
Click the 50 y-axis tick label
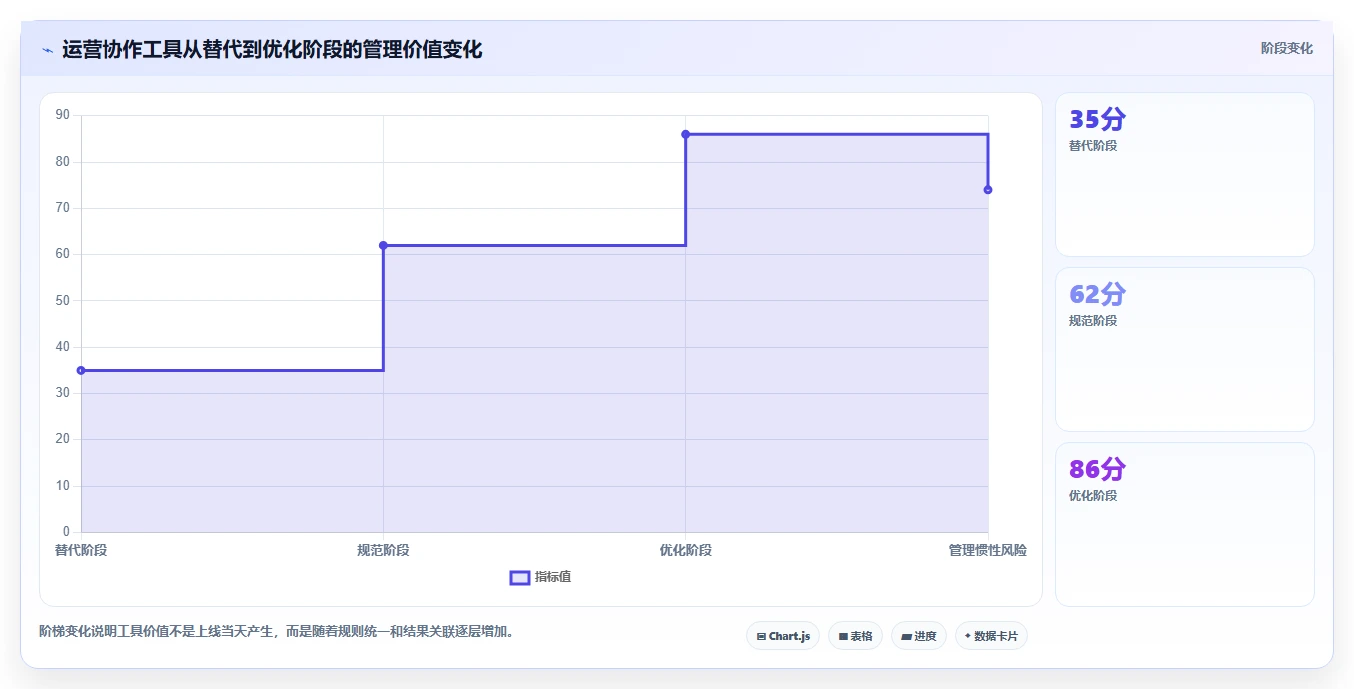[x=63, y=300]
